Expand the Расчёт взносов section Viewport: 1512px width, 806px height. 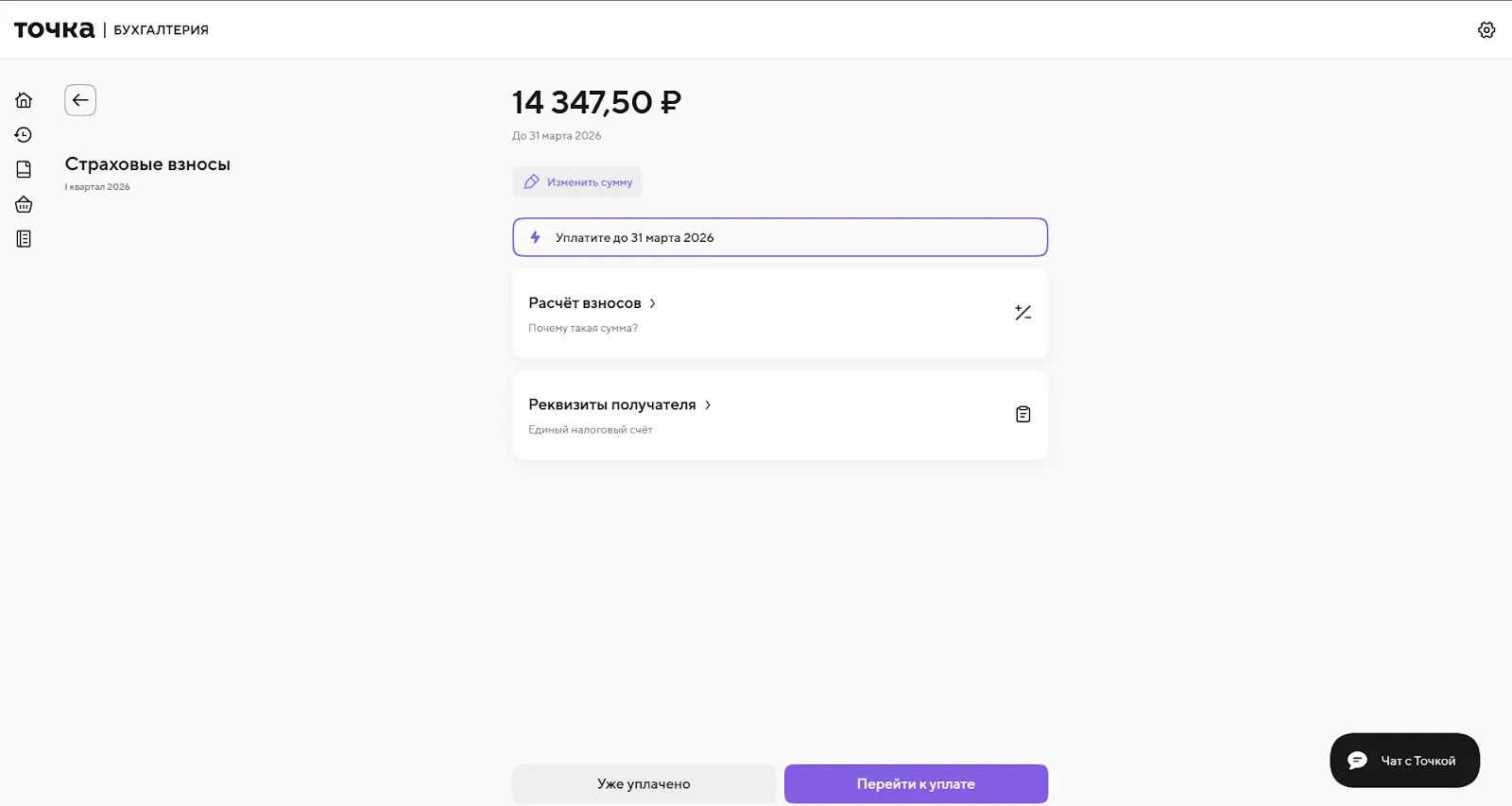585,303
